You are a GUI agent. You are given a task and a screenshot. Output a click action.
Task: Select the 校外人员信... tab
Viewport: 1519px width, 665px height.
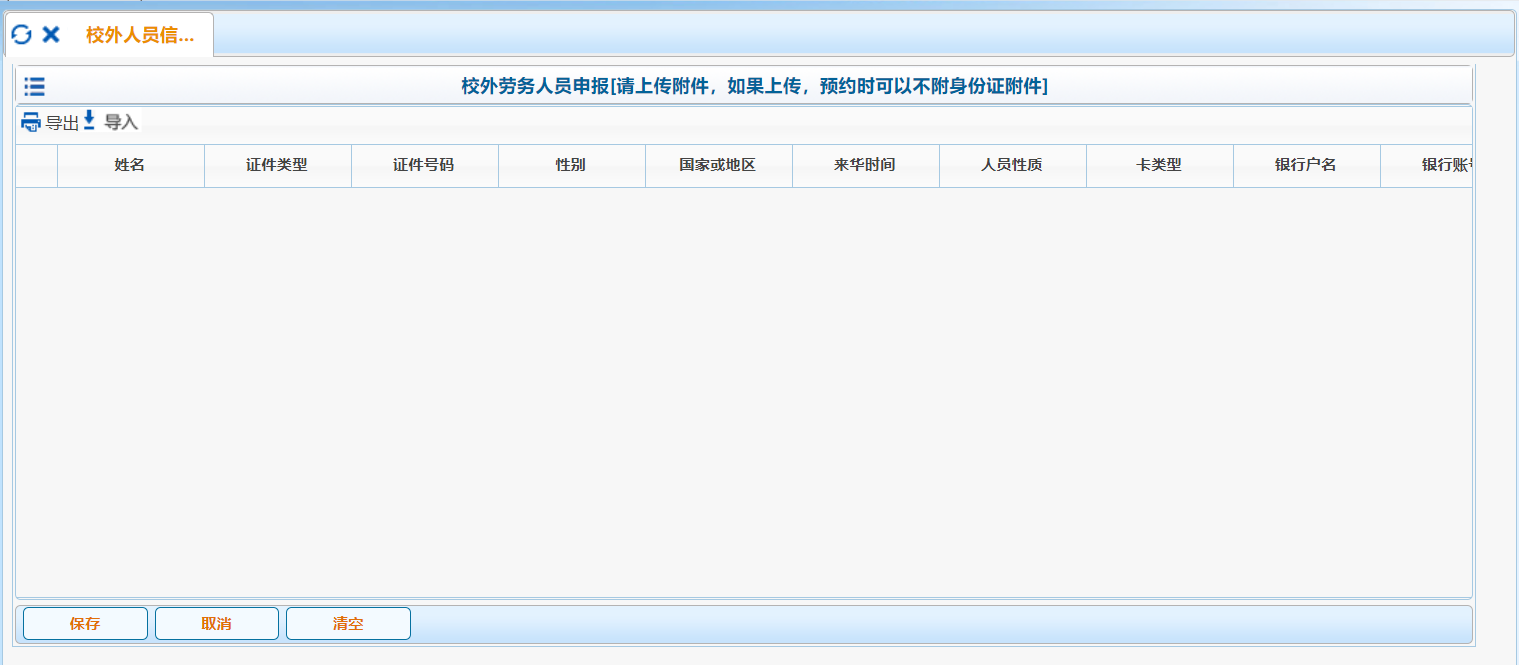[139, 36]
